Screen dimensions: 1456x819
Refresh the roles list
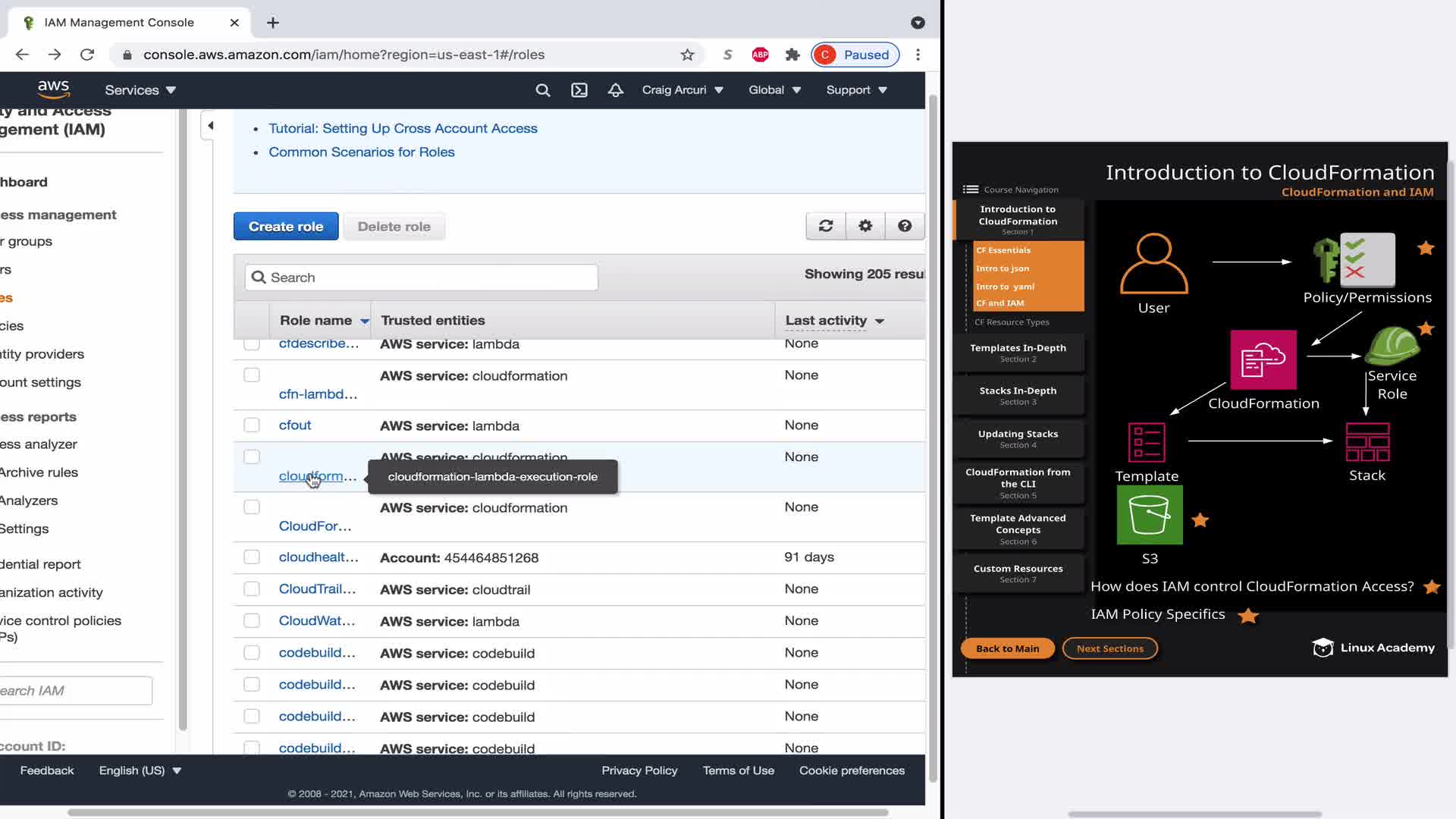[826, 226]
